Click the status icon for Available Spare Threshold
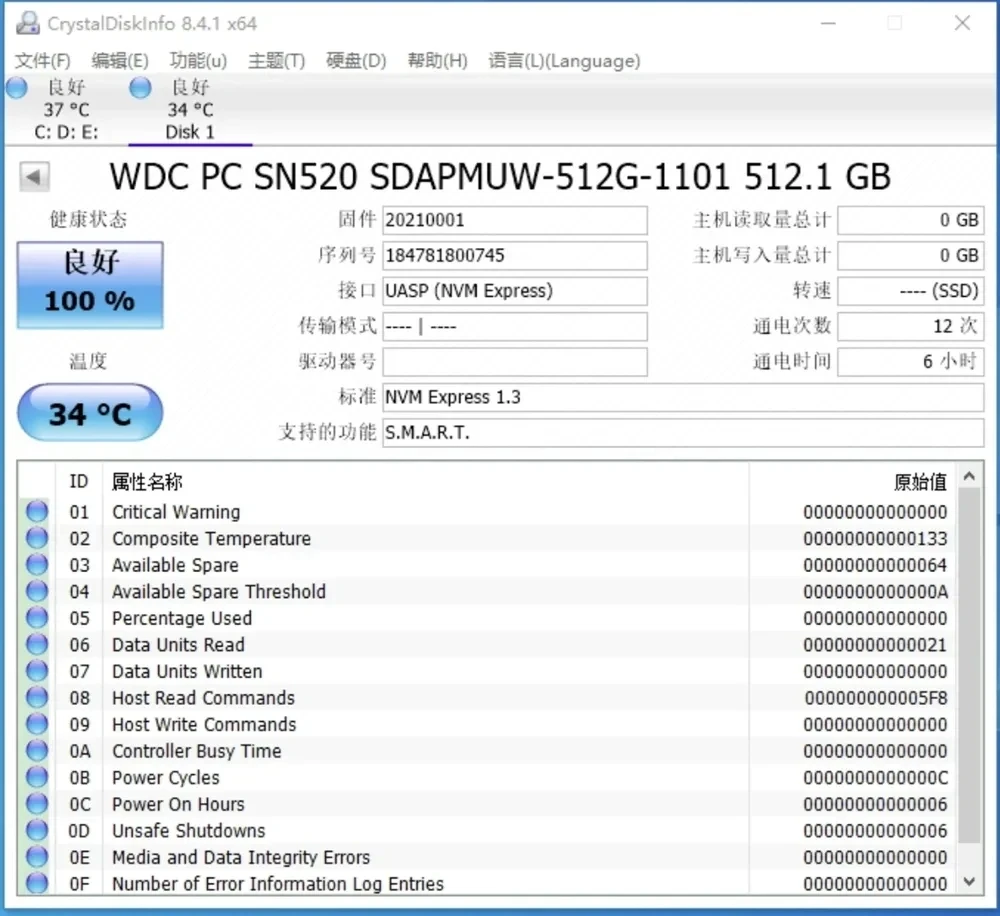This screenshot has height=916, width=1000. click(37, 591)
